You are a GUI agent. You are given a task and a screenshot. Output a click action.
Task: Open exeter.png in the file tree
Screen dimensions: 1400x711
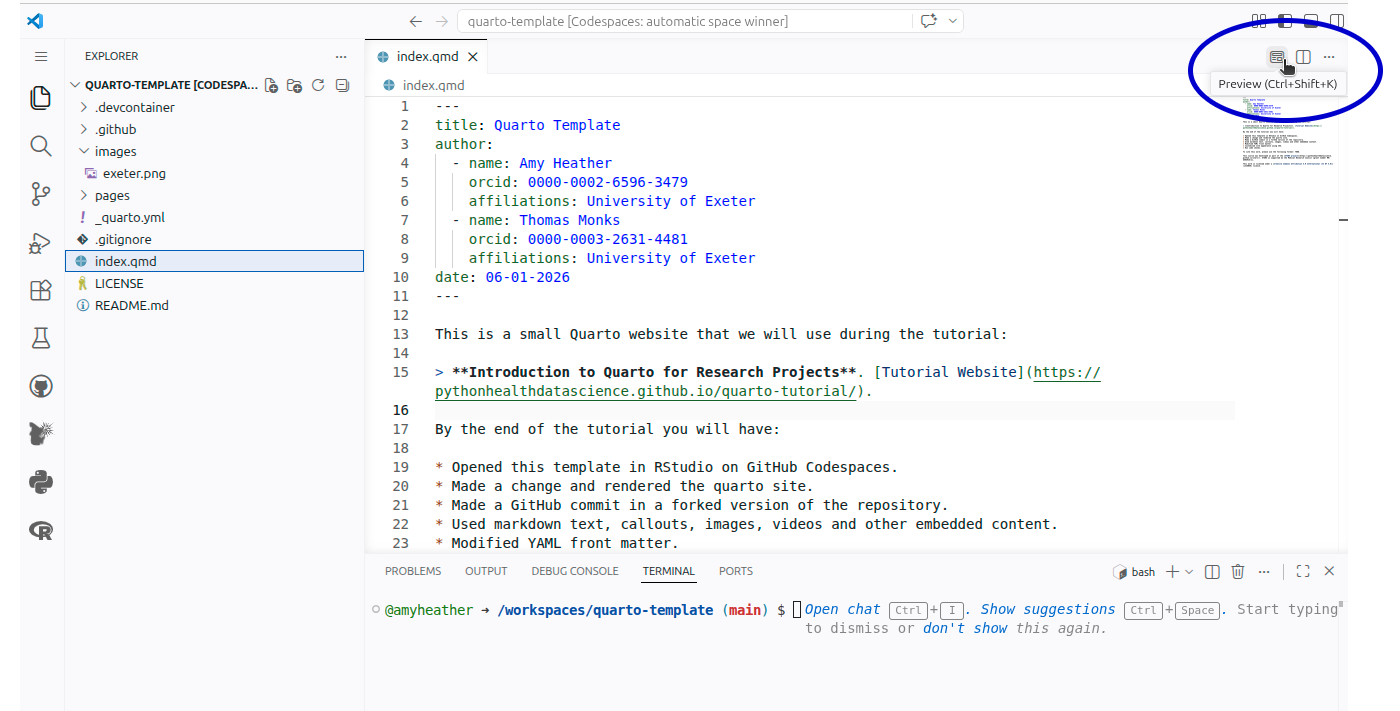tap(214, 174)
